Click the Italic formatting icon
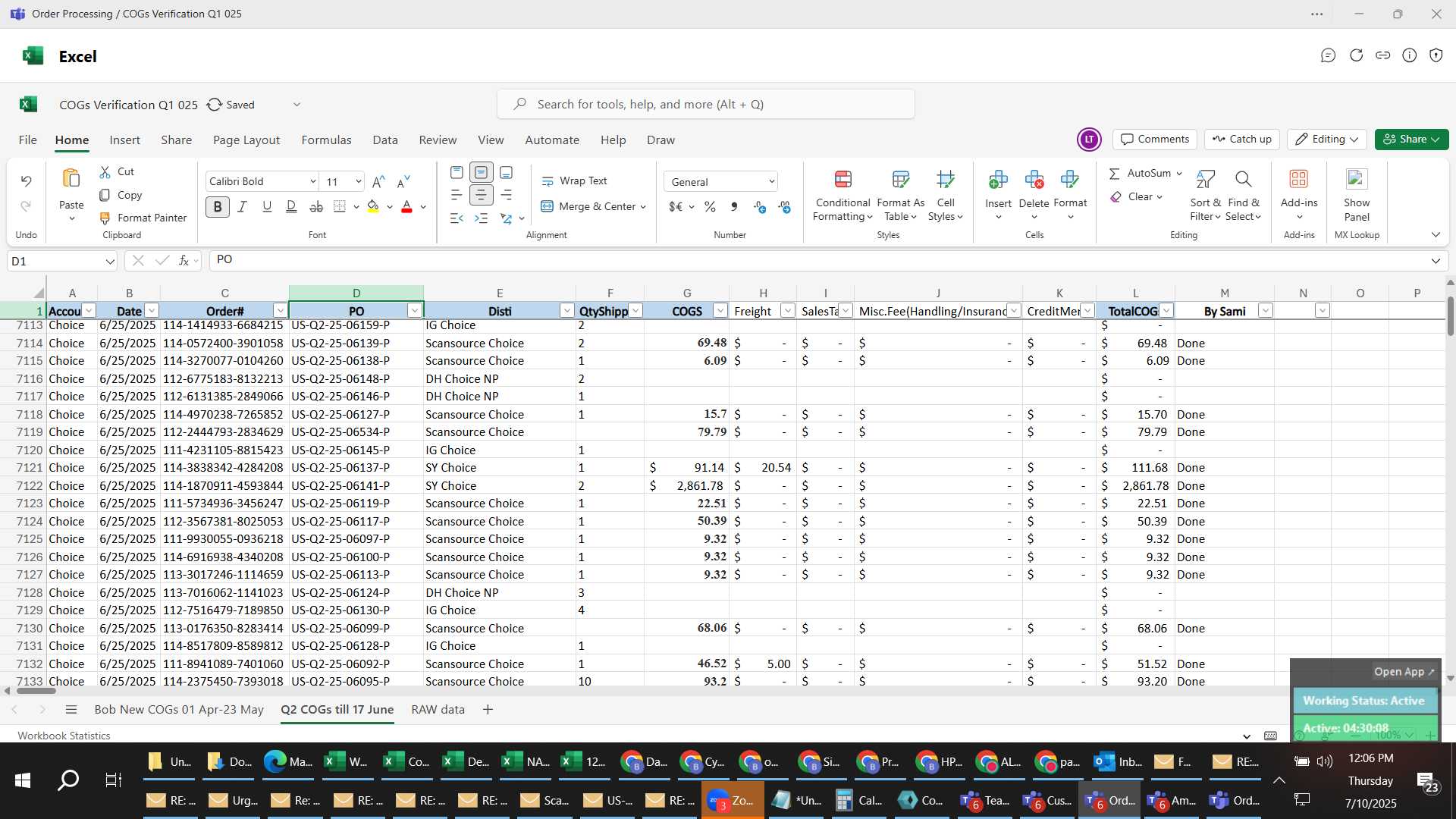This screenshot has height=819, width=1456. click(x=242, y=206)
